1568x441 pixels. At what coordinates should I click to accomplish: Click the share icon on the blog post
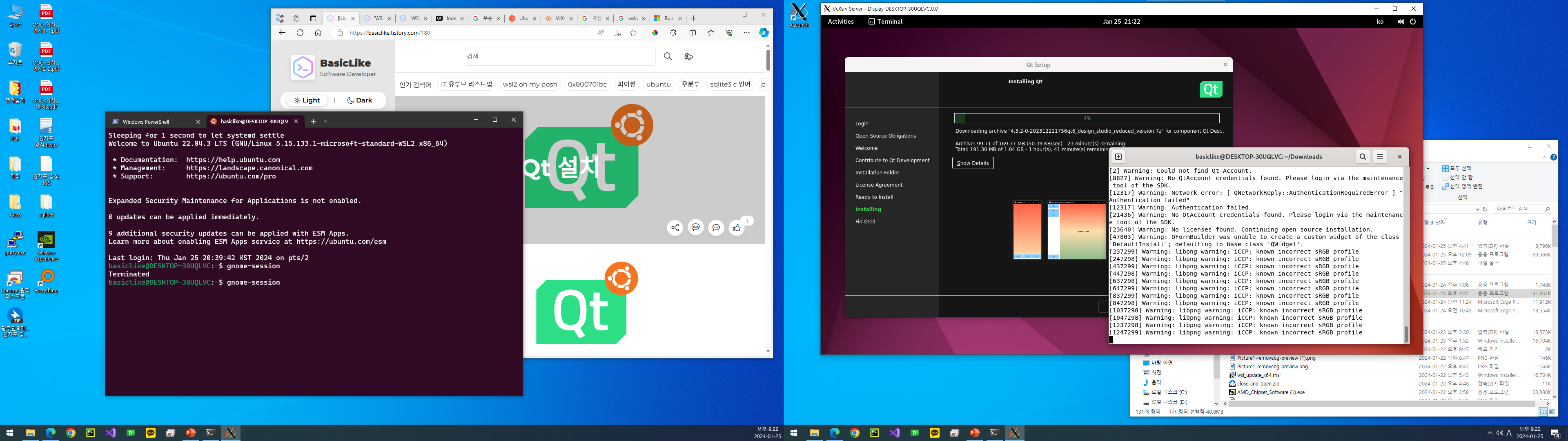[x=675, y=228]
